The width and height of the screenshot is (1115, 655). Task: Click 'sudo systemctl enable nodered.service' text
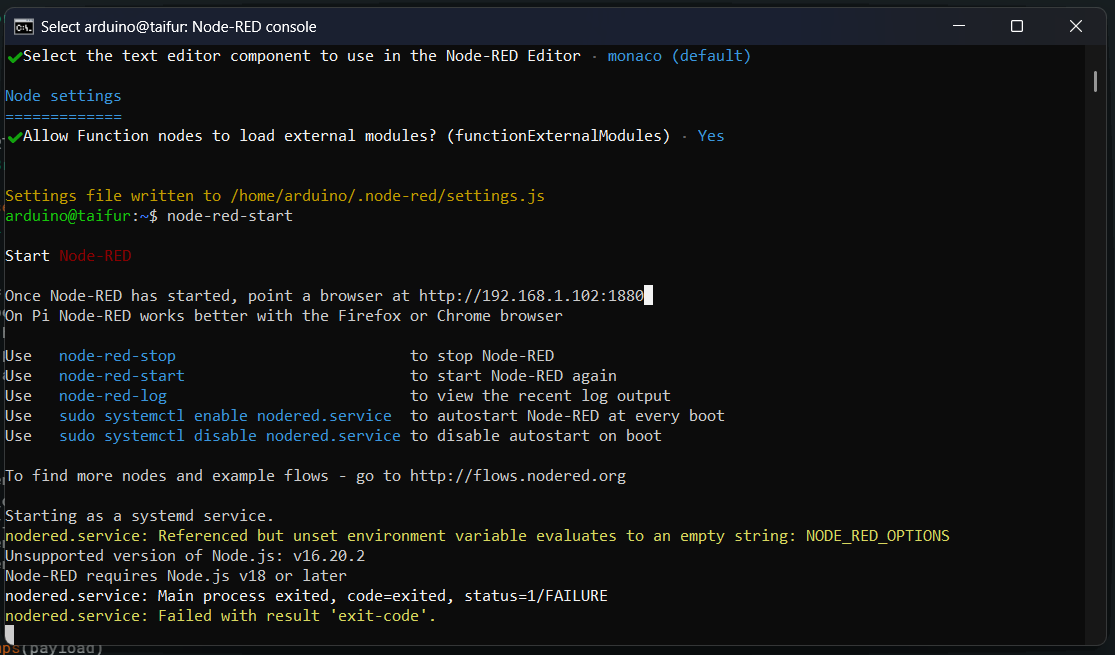[225, 415]
